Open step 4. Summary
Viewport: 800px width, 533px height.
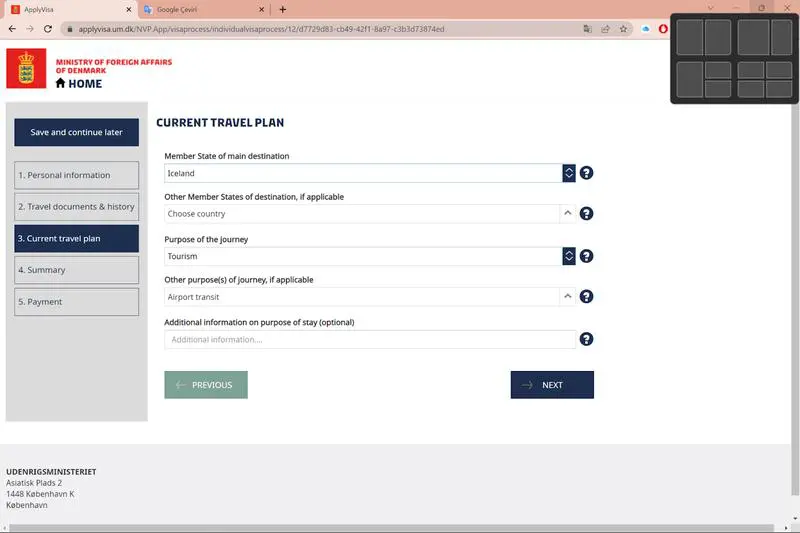(77, 270)
